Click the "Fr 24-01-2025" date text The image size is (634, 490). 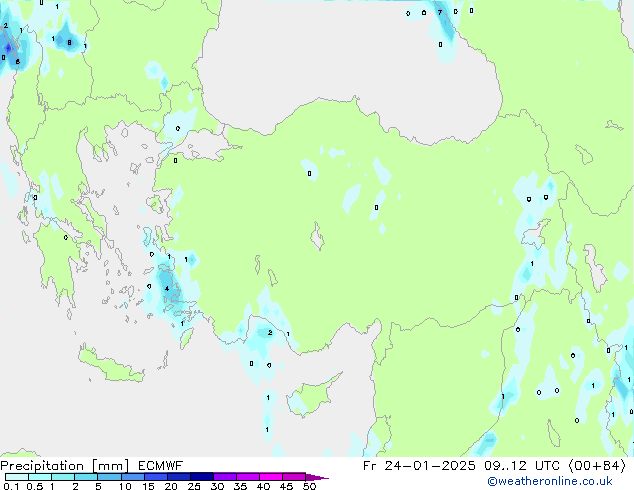(x=419, y=466)
